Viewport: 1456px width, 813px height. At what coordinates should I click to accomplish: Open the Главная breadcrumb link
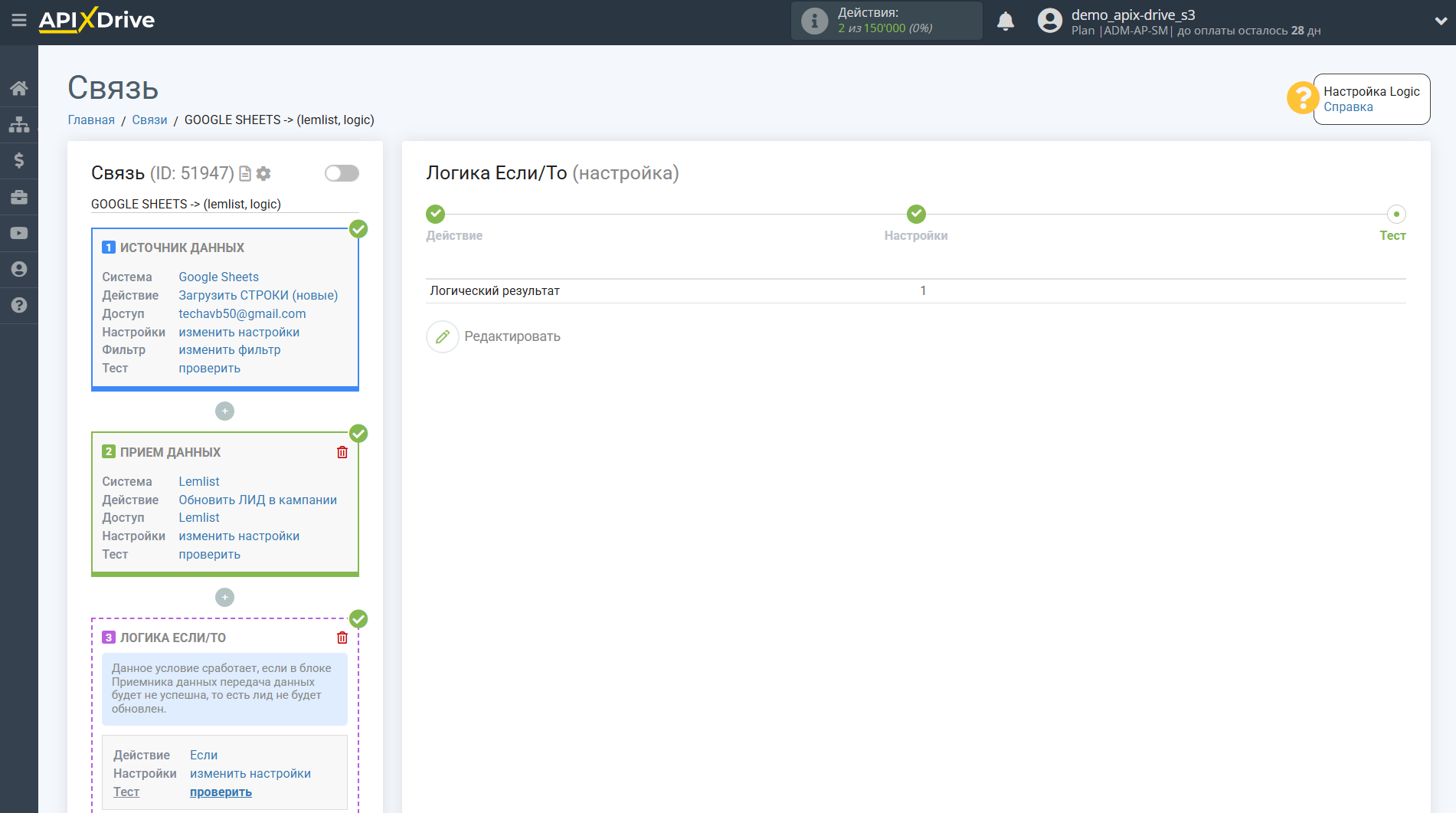pos(91,120)
